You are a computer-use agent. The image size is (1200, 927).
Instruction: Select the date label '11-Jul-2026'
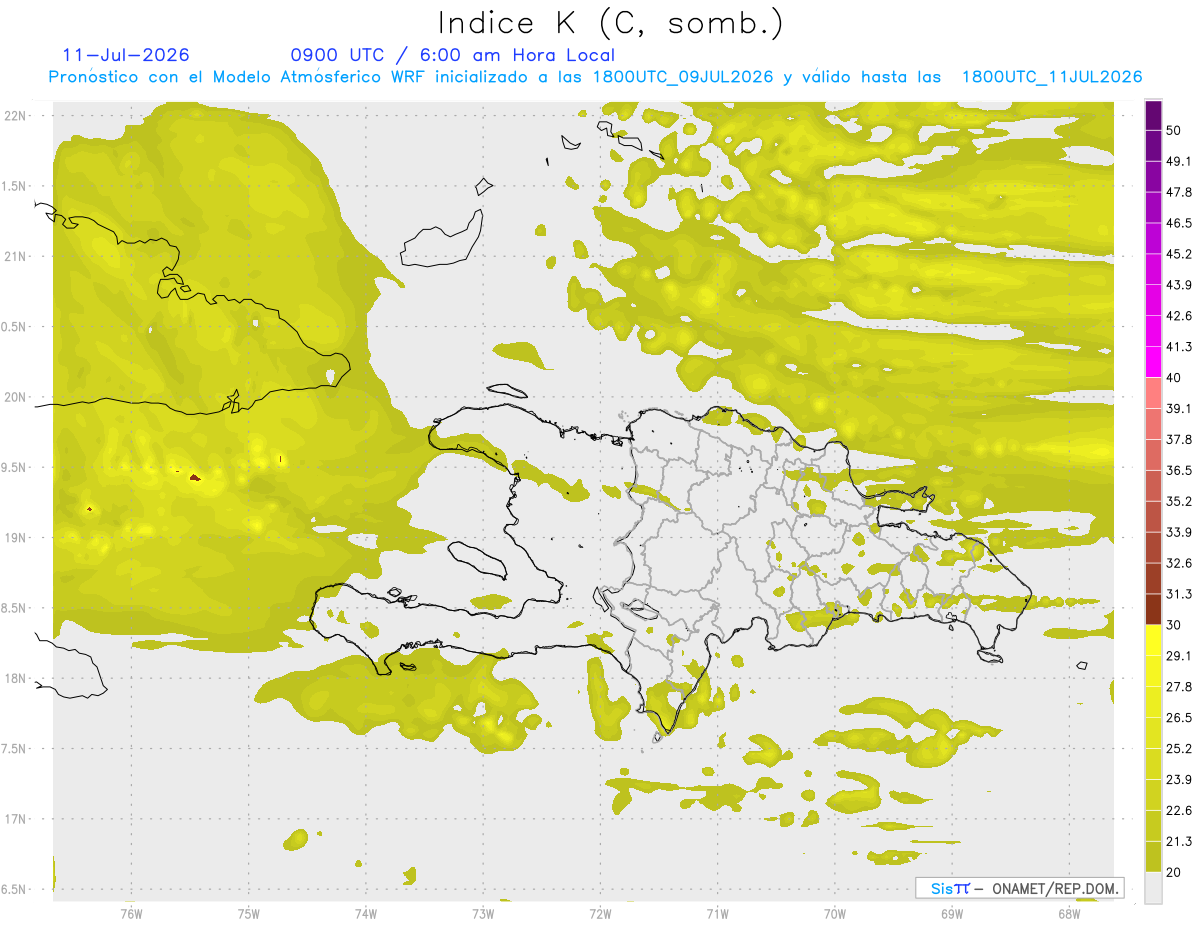pos(126,55)
